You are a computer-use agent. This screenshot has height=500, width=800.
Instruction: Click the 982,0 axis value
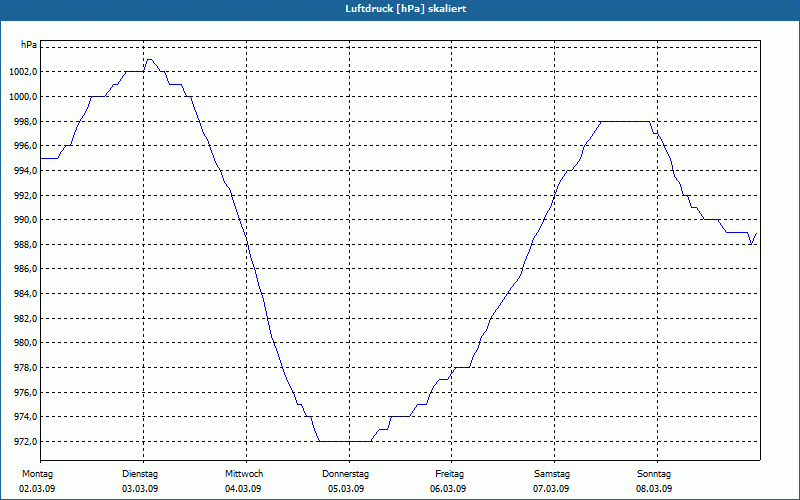(26, 318)
